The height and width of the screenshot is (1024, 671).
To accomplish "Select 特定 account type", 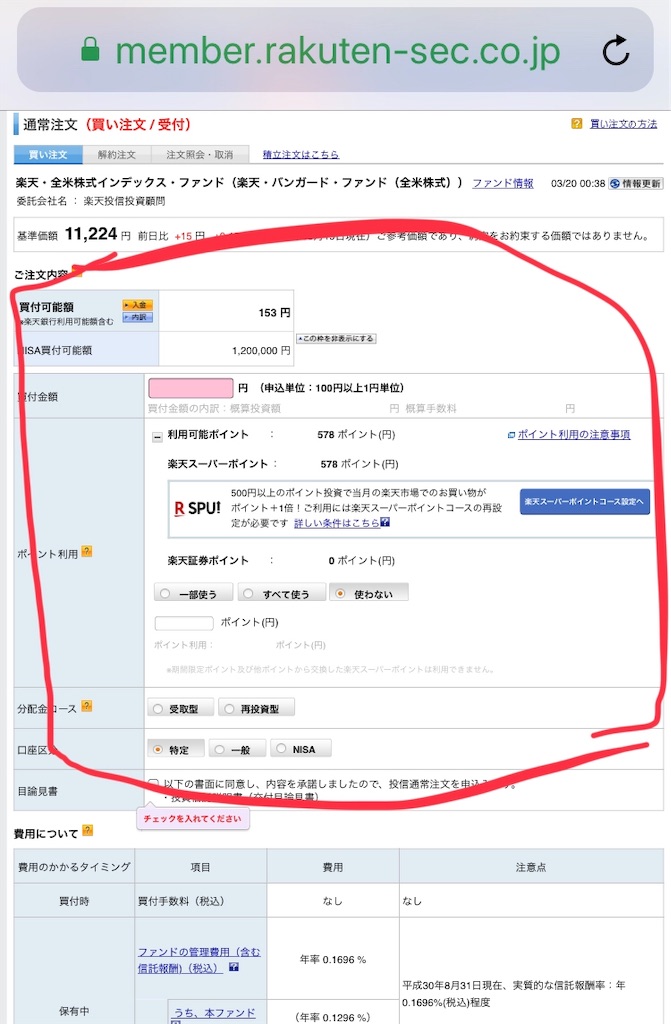I will [x=176, y=749].
